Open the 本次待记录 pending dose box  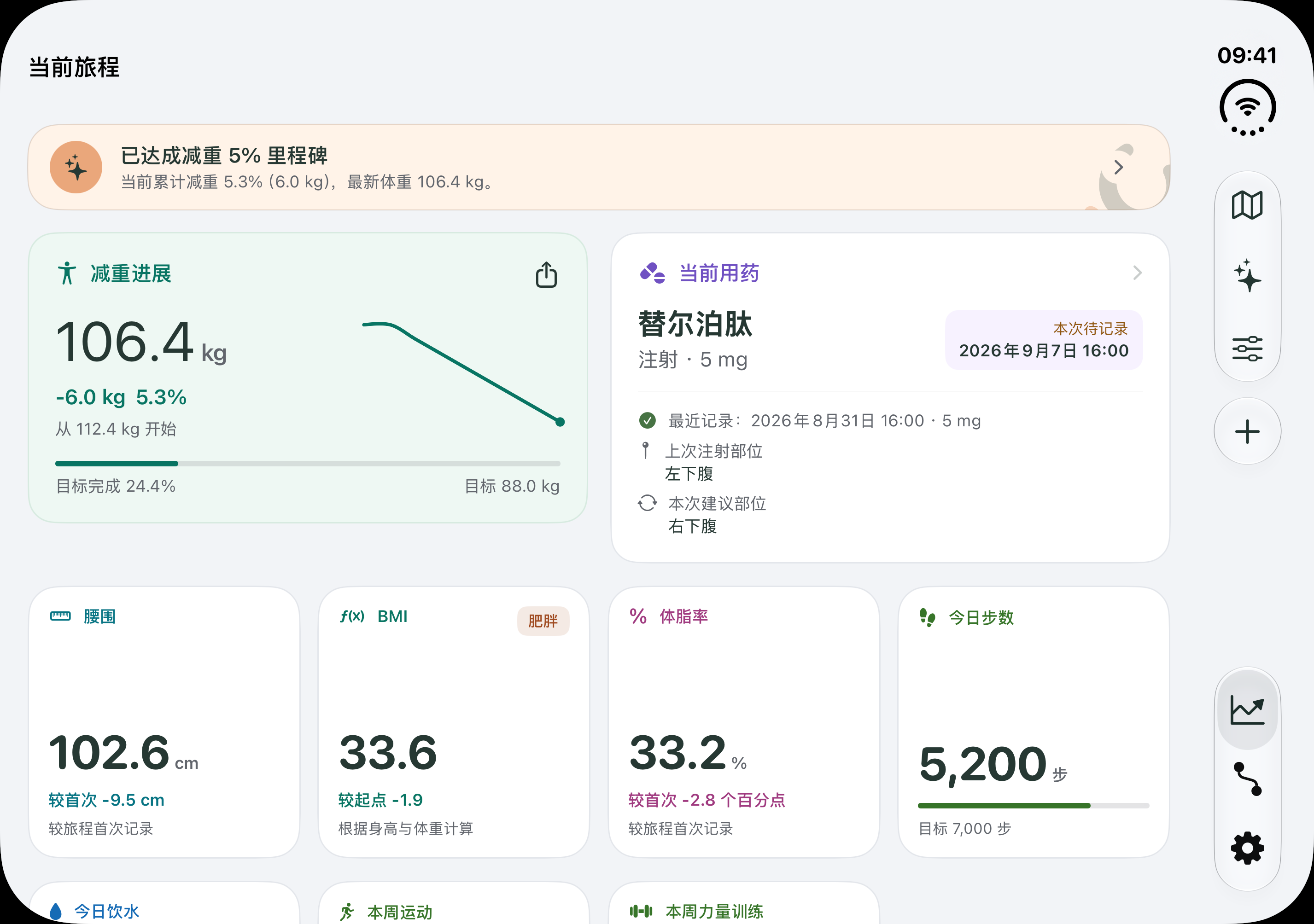point(1043,340)
